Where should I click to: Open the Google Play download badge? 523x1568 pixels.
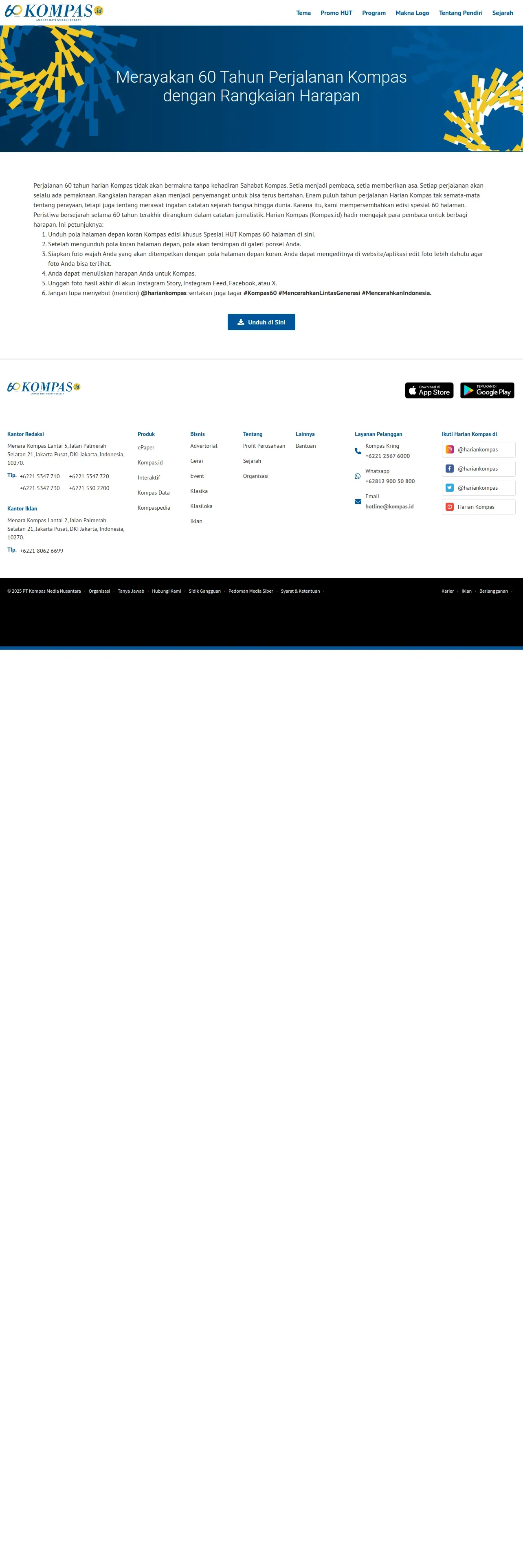pyautogui.click(x=487, y=390)
